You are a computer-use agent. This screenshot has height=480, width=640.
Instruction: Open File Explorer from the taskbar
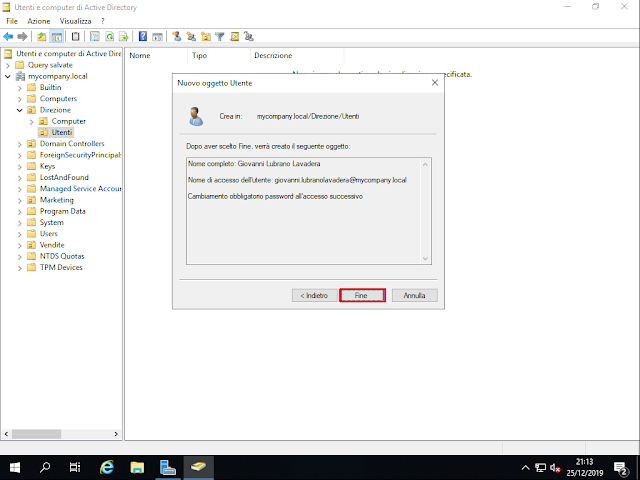[x=137, y=467]
